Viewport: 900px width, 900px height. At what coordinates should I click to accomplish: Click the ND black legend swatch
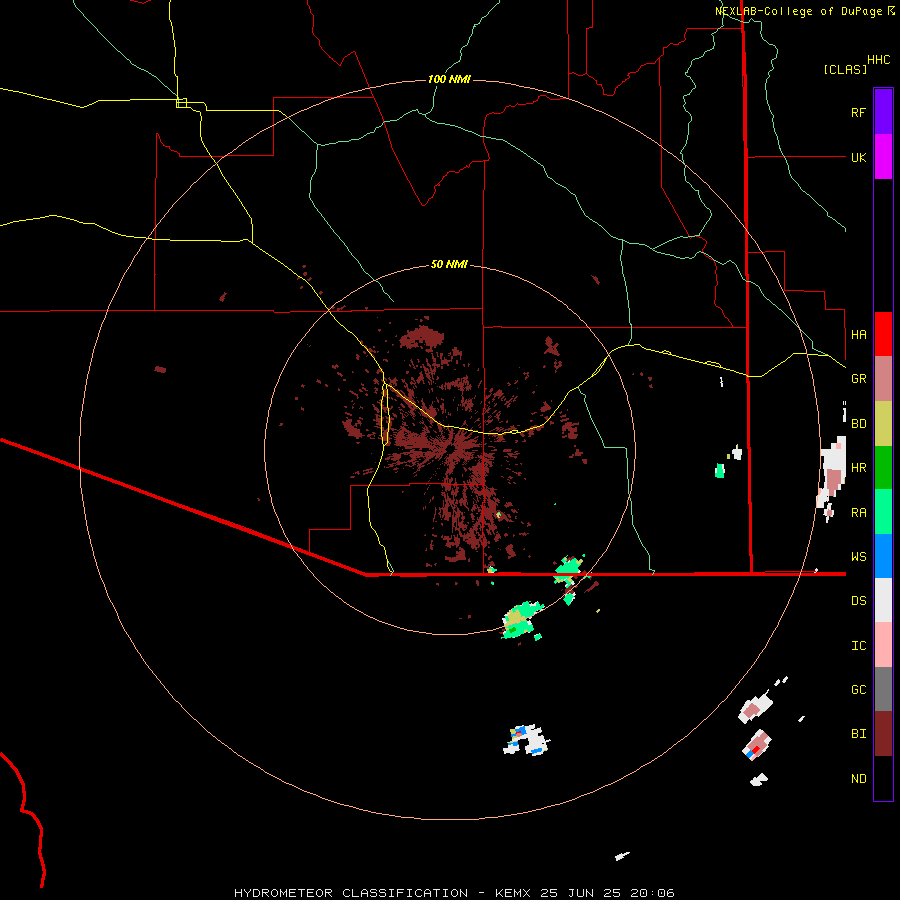coord(883,778)
